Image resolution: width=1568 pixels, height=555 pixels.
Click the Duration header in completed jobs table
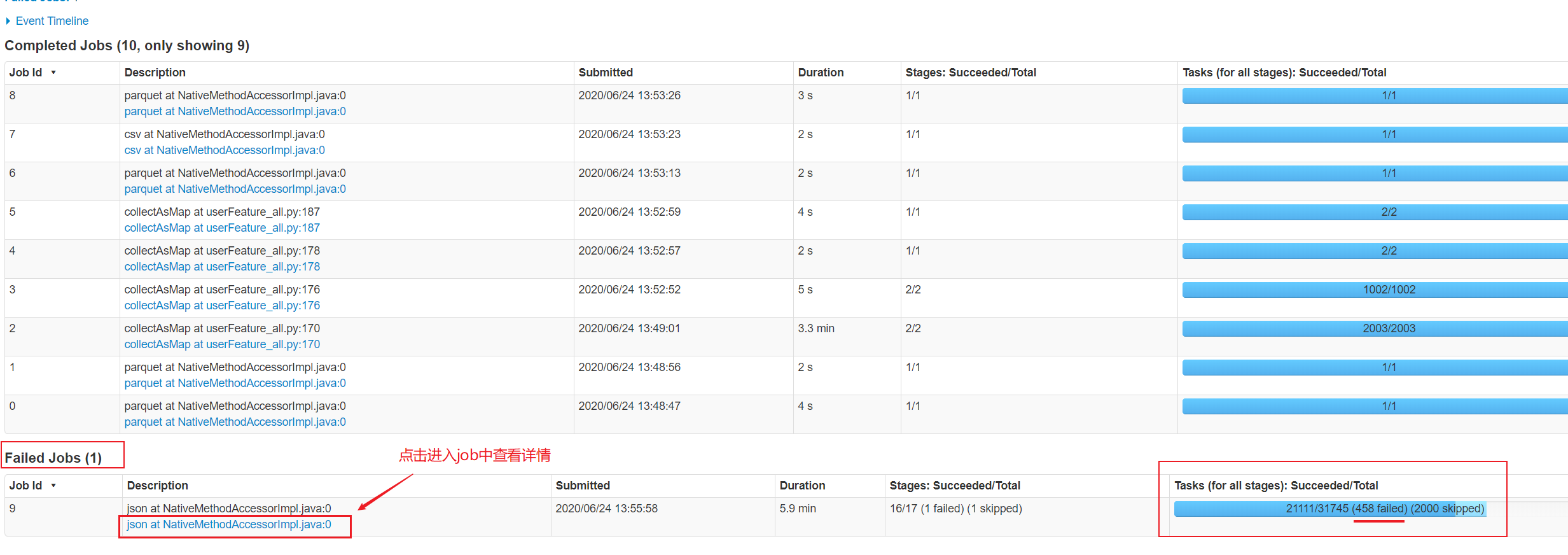(821, 73)
